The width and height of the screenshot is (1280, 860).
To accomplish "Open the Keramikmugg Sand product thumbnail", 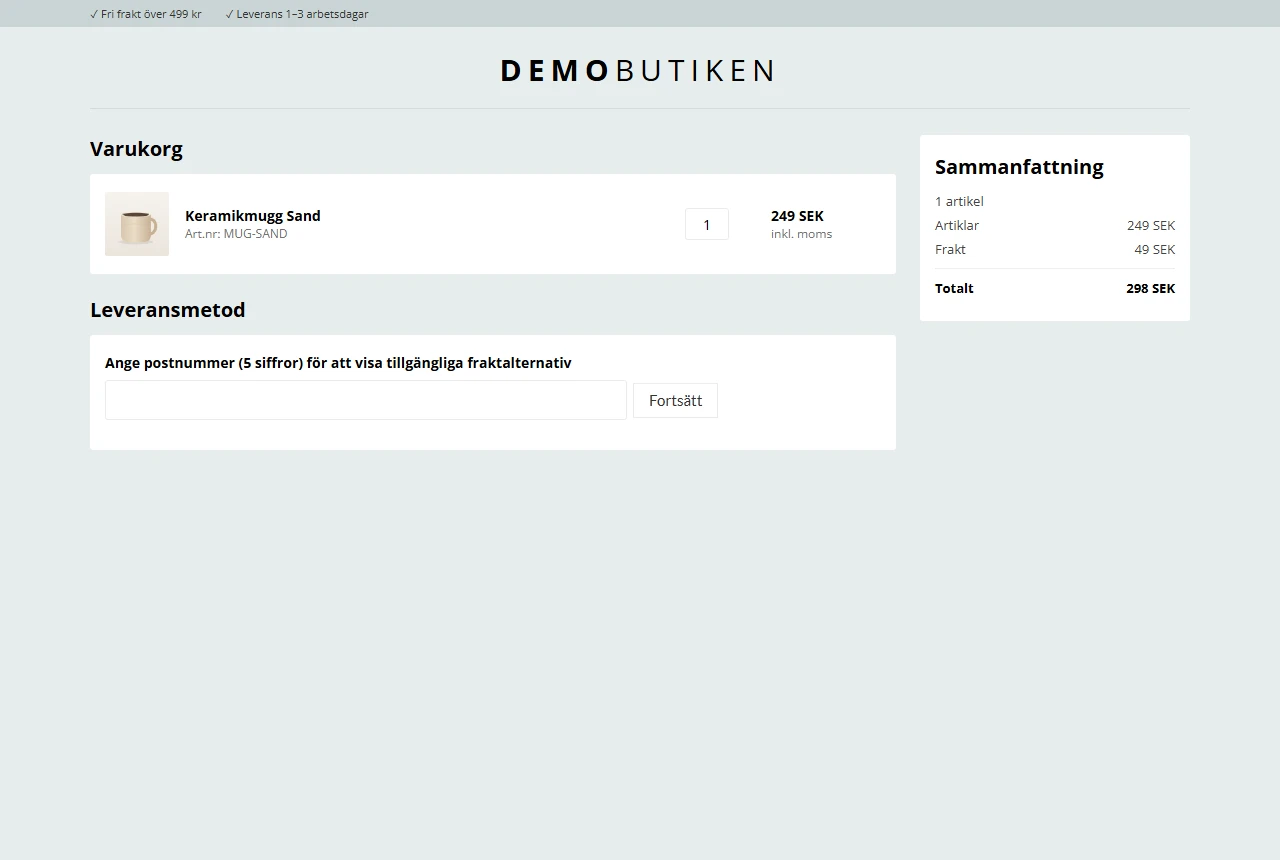I will [137, 224].
